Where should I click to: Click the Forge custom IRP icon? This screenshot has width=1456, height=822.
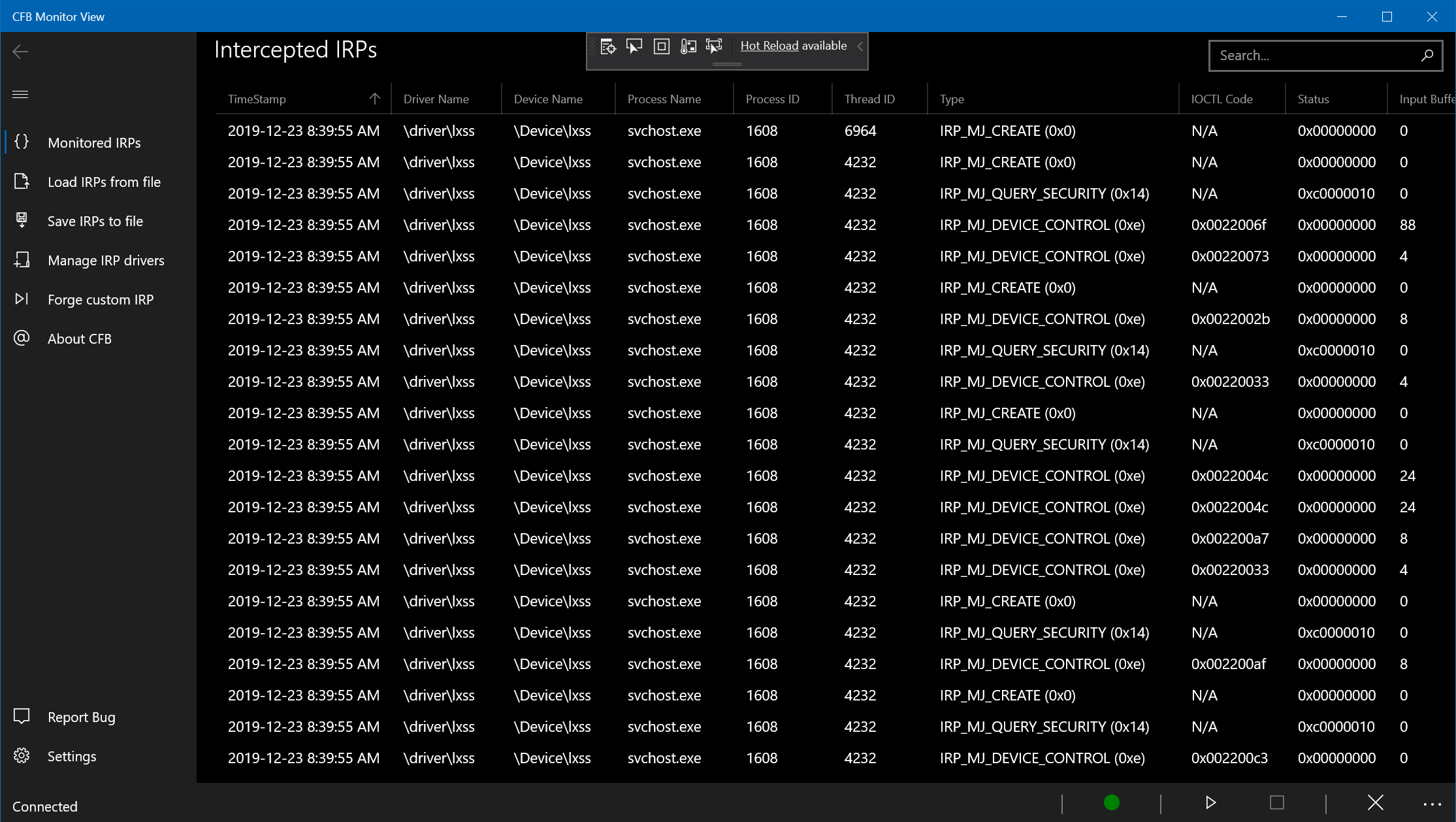[22, 299]
